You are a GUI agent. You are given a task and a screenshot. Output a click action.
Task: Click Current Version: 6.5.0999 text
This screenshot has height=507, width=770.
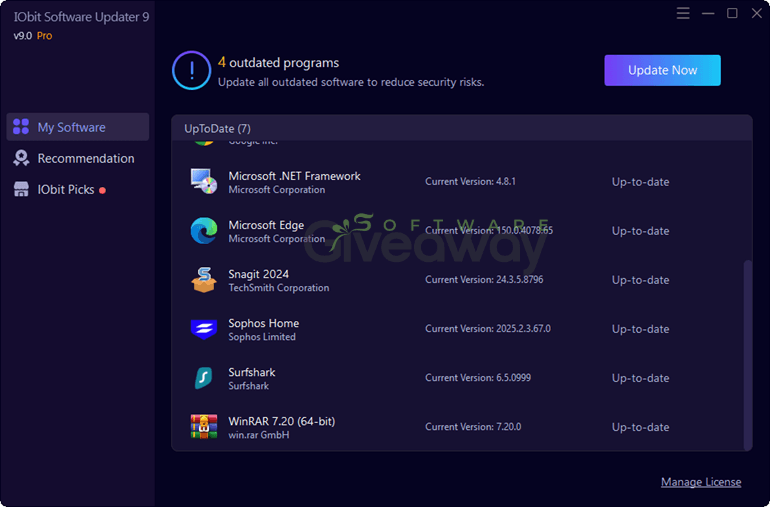coord(478,378)
